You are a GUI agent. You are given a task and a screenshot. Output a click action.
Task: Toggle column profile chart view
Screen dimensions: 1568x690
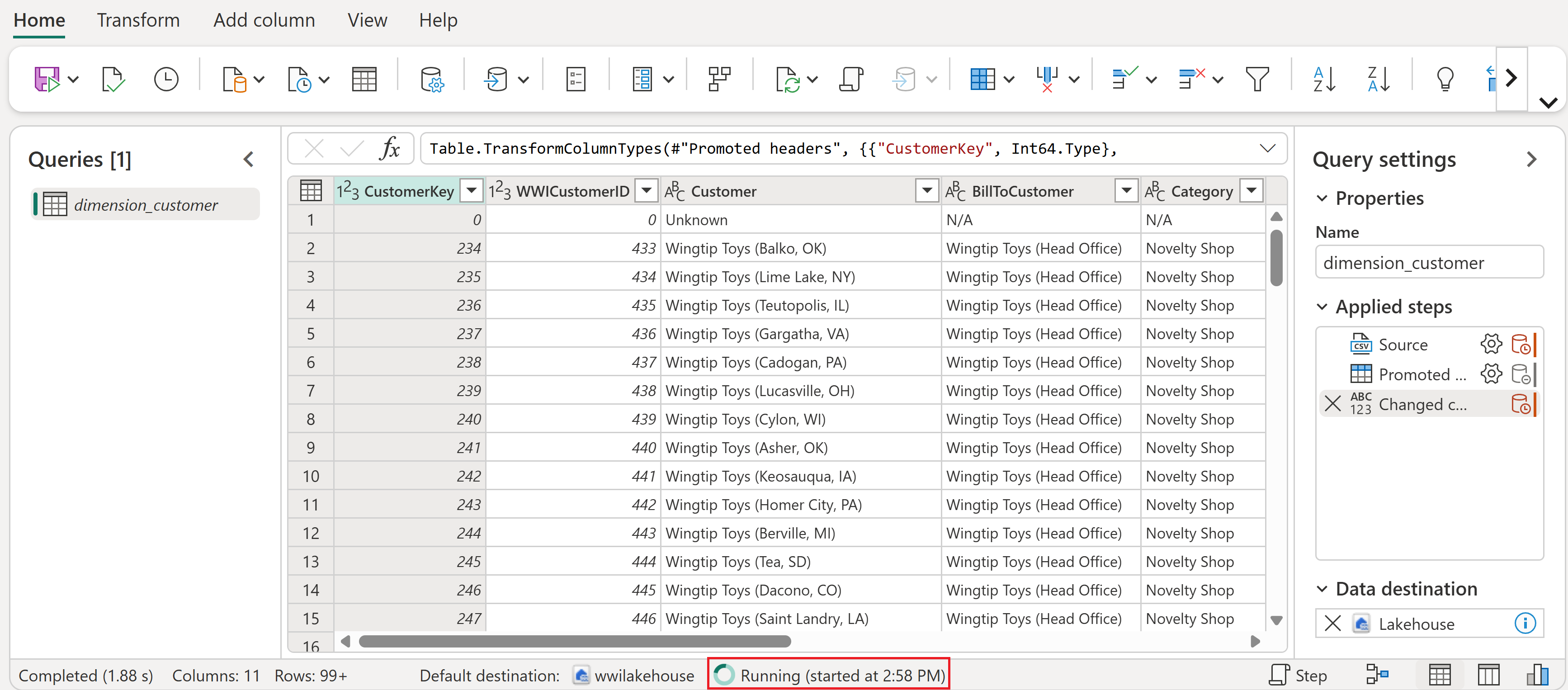click(x=1537, y=675)
